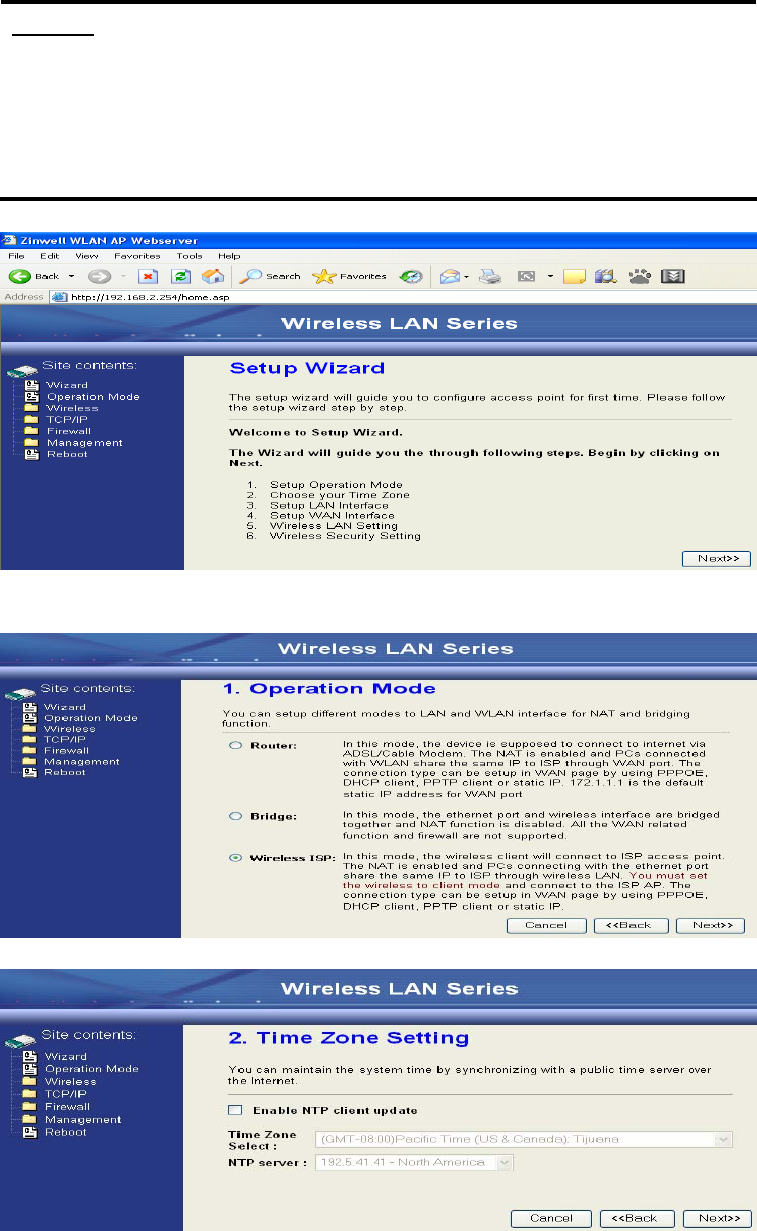This screenshot has height=1231, width=757.
Task: Open Wizard in Time Zone page sidebar
Action: click(x=66, y=1056)
